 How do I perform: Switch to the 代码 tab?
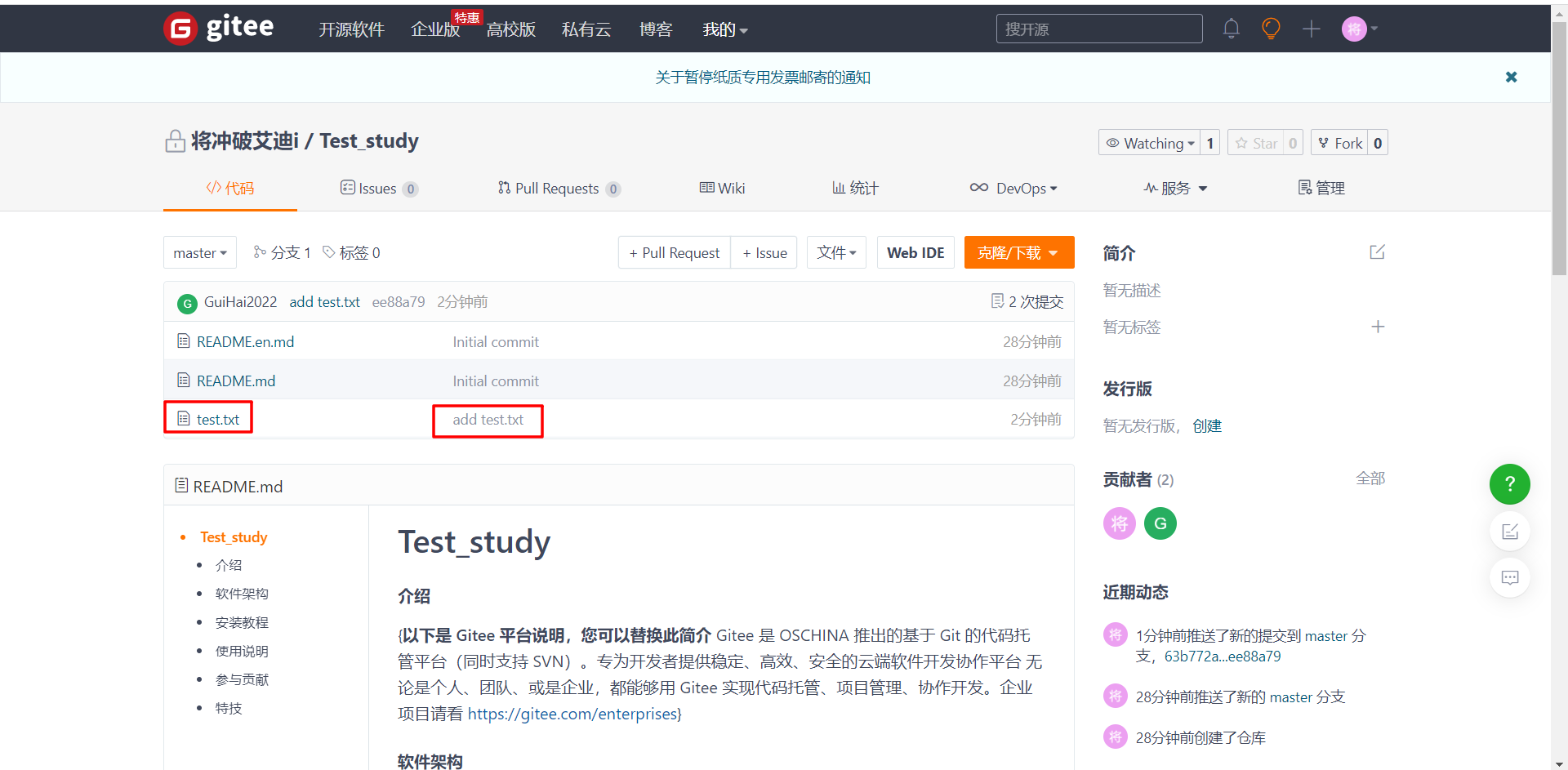pyautogui.click(x=230, y=189)
